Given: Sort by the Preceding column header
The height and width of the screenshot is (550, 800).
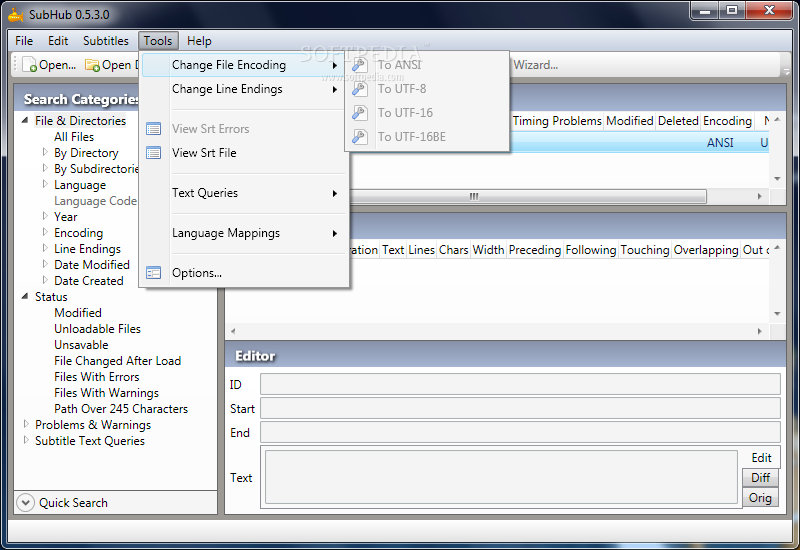Looking at the screenshot, I should (535, 250).
